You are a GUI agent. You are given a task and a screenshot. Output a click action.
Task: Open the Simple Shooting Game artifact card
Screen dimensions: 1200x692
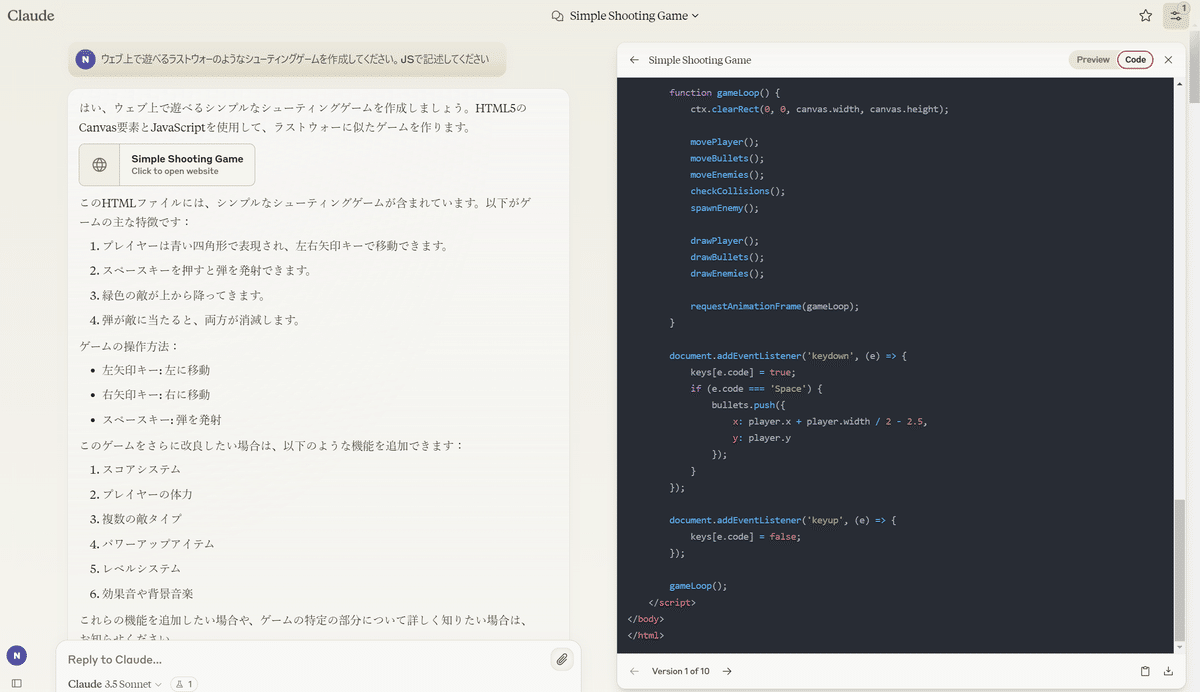[167, 165]
